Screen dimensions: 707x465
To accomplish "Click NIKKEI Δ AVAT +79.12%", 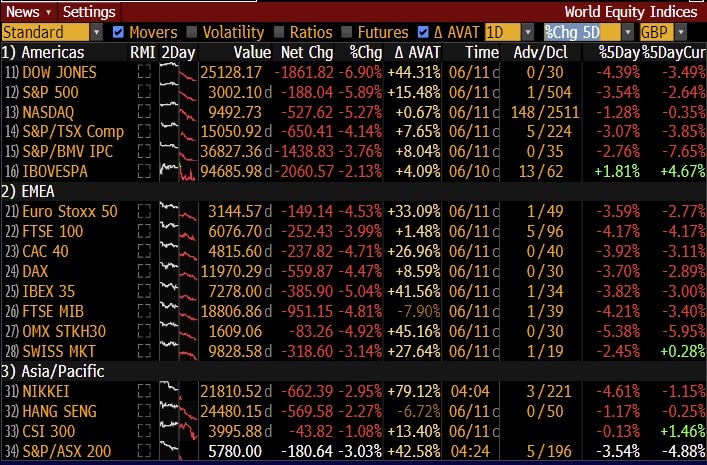I will (x=413, y=391).
